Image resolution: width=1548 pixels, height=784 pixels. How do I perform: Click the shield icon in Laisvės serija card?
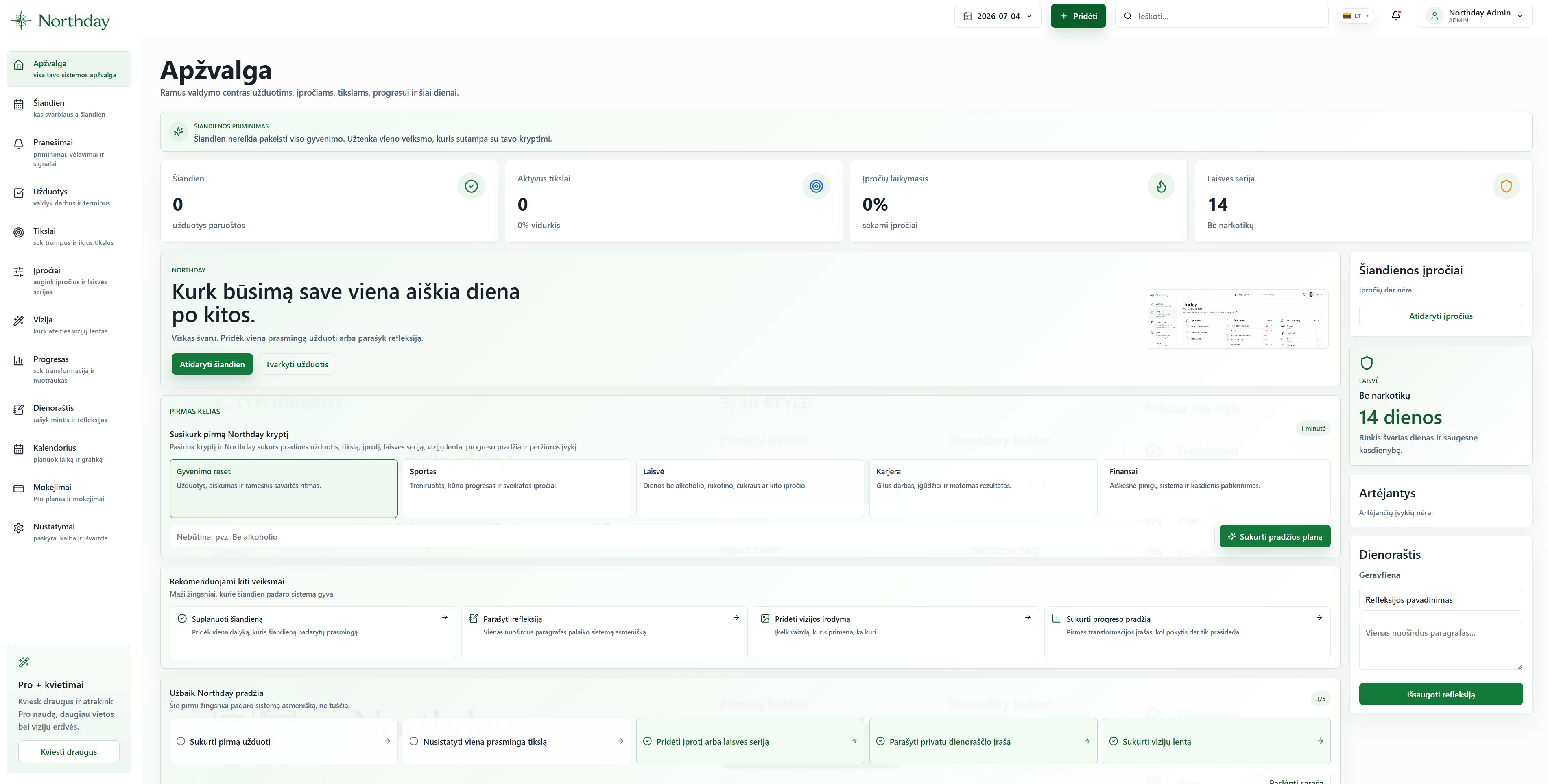(x=1506, y=186)
